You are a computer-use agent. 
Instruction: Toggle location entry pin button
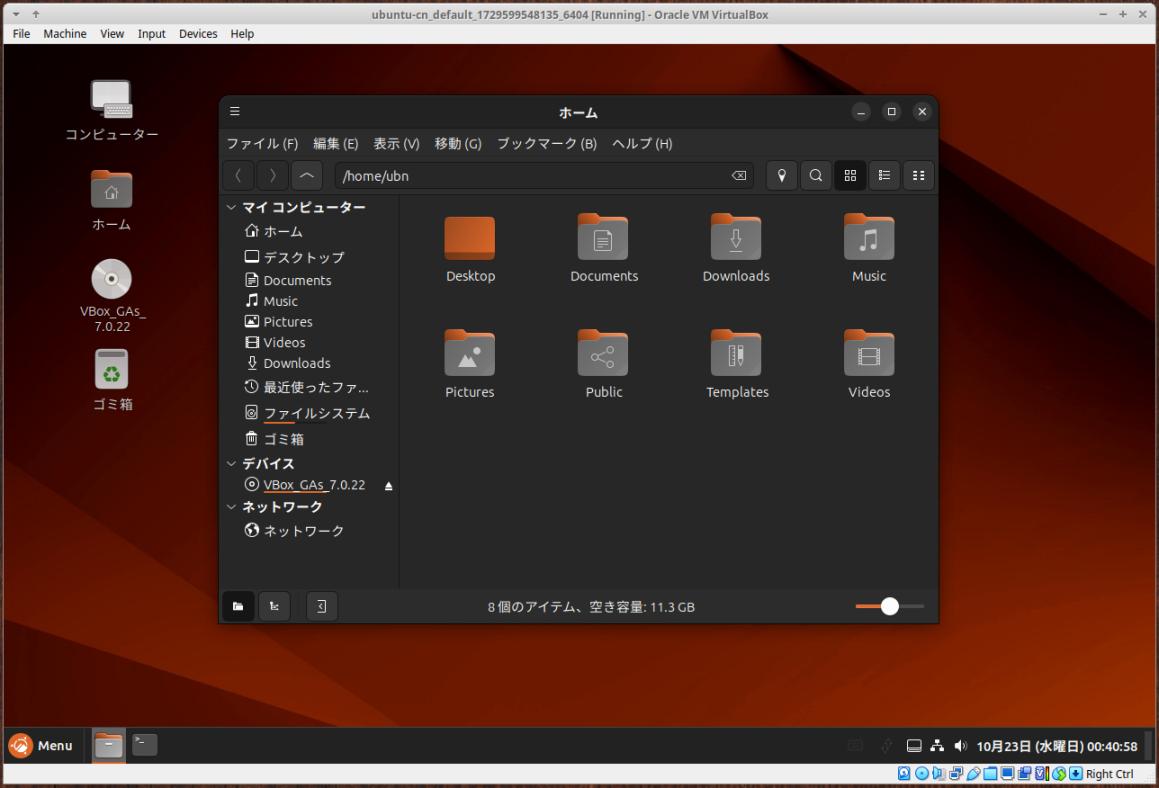click(781, 176)
